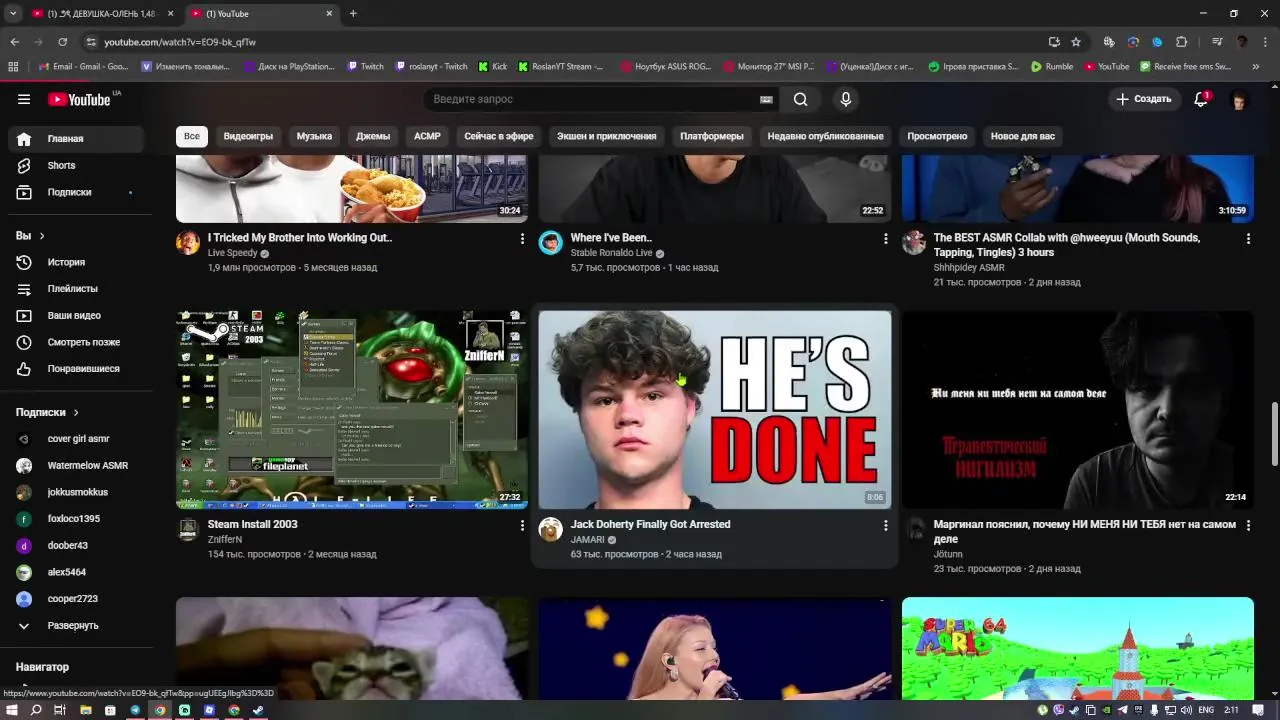Click the YouTube logo

coord(80,99)
